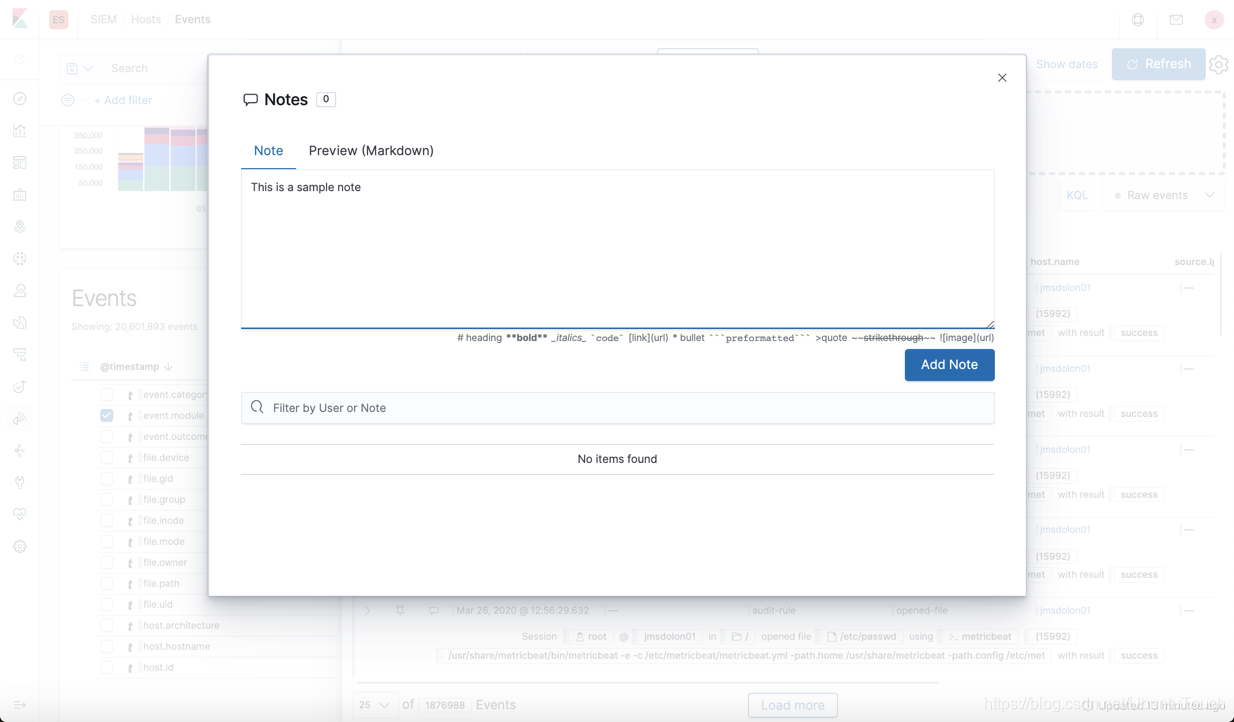Click the /etc/passwd file badge
The width and height of the screenshot is (1234, 722).
pos(862,637)
